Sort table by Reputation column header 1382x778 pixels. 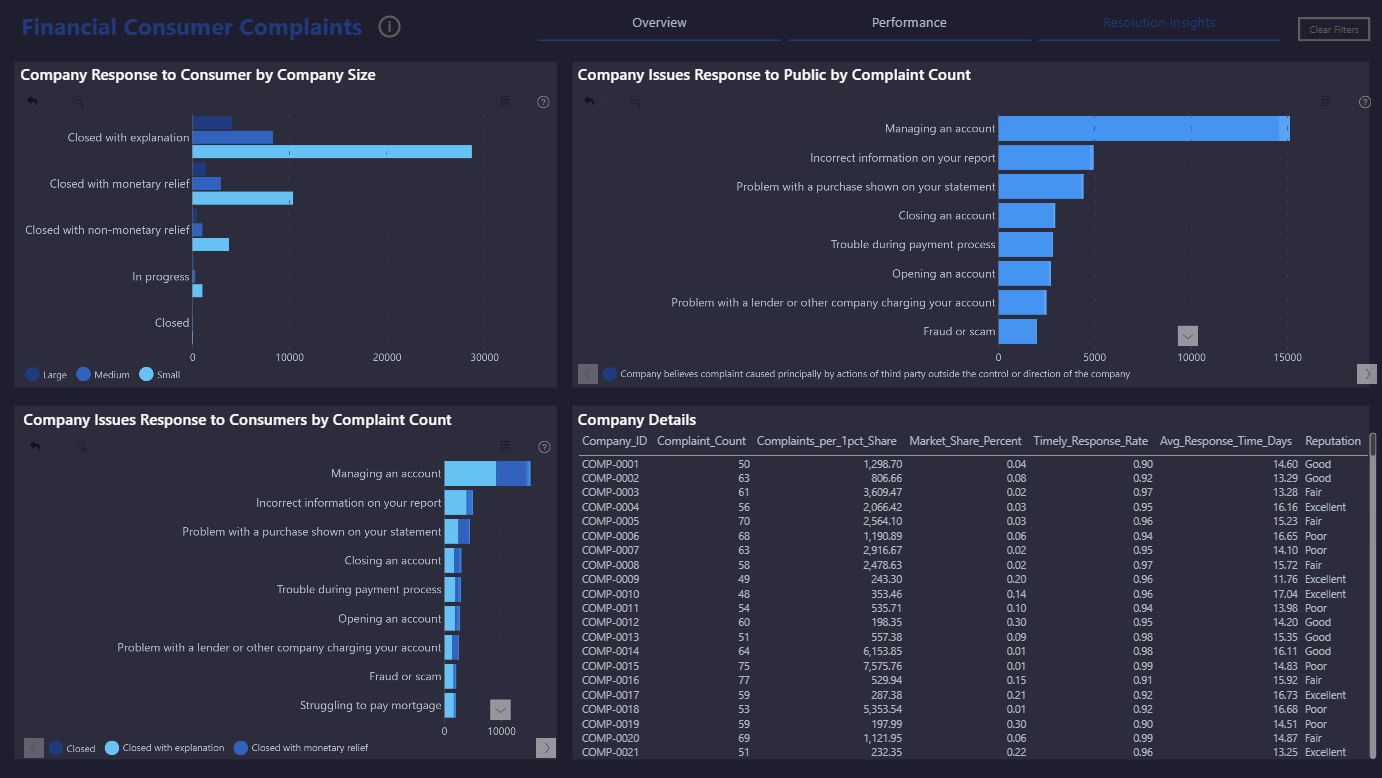(1333, 441)
